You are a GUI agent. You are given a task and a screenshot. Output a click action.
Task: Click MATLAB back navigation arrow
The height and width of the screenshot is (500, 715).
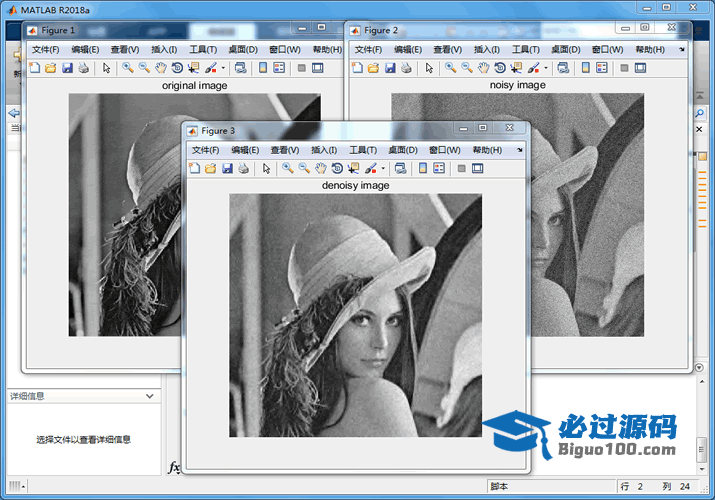pyautogui.click(x=14, y=113)
